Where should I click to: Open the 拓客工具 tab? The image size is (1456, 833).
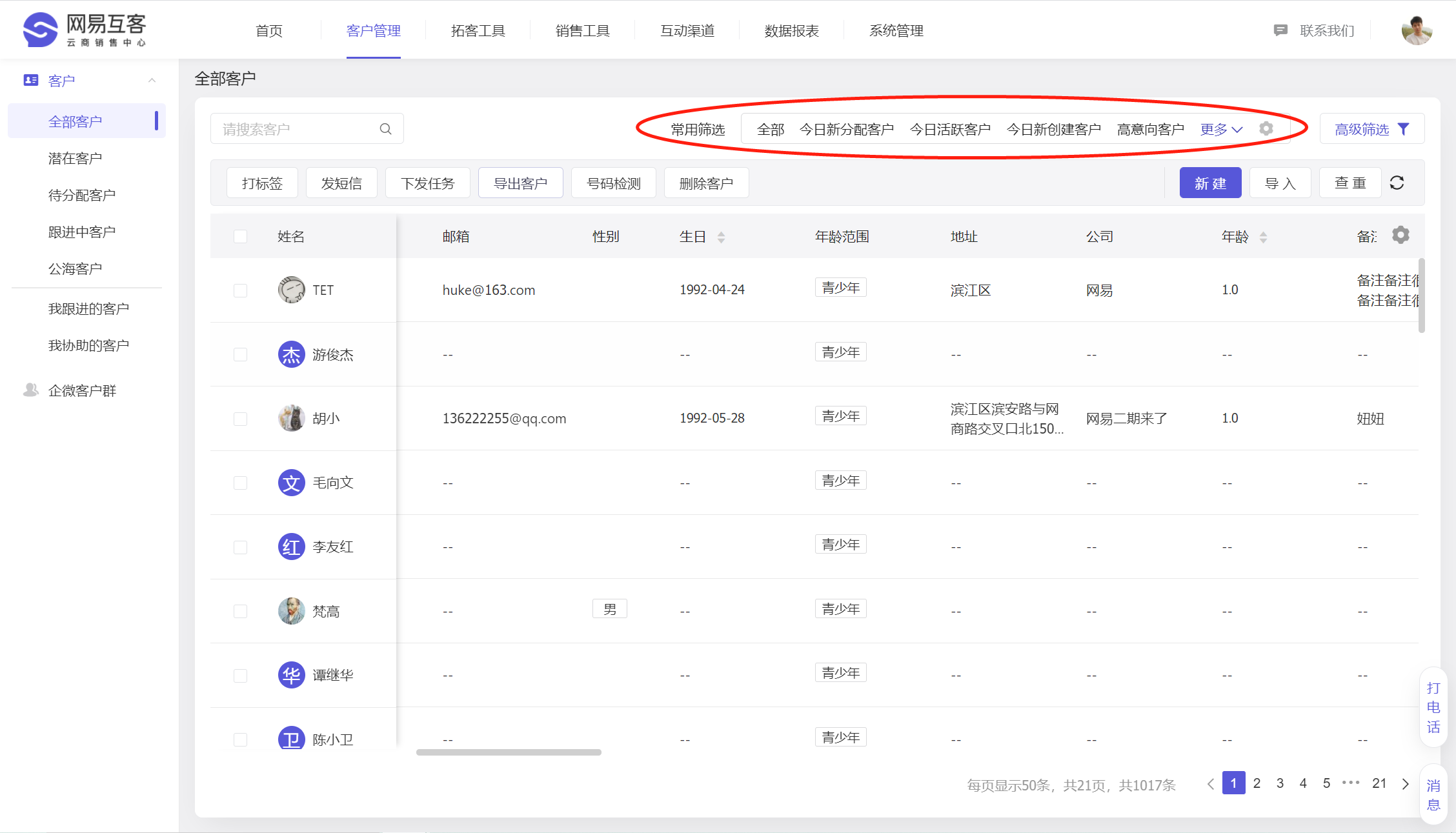coord(478,30)
